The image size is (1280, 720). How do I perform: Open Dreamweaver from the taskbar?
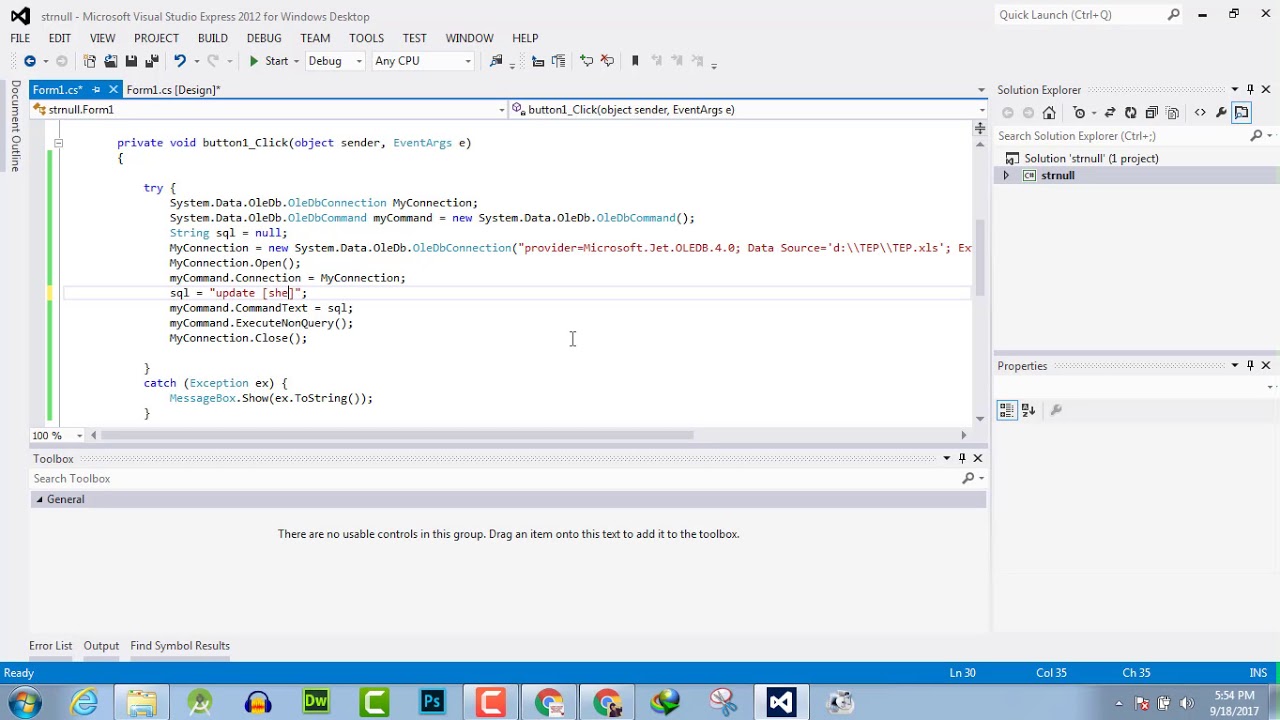point(316,702)
